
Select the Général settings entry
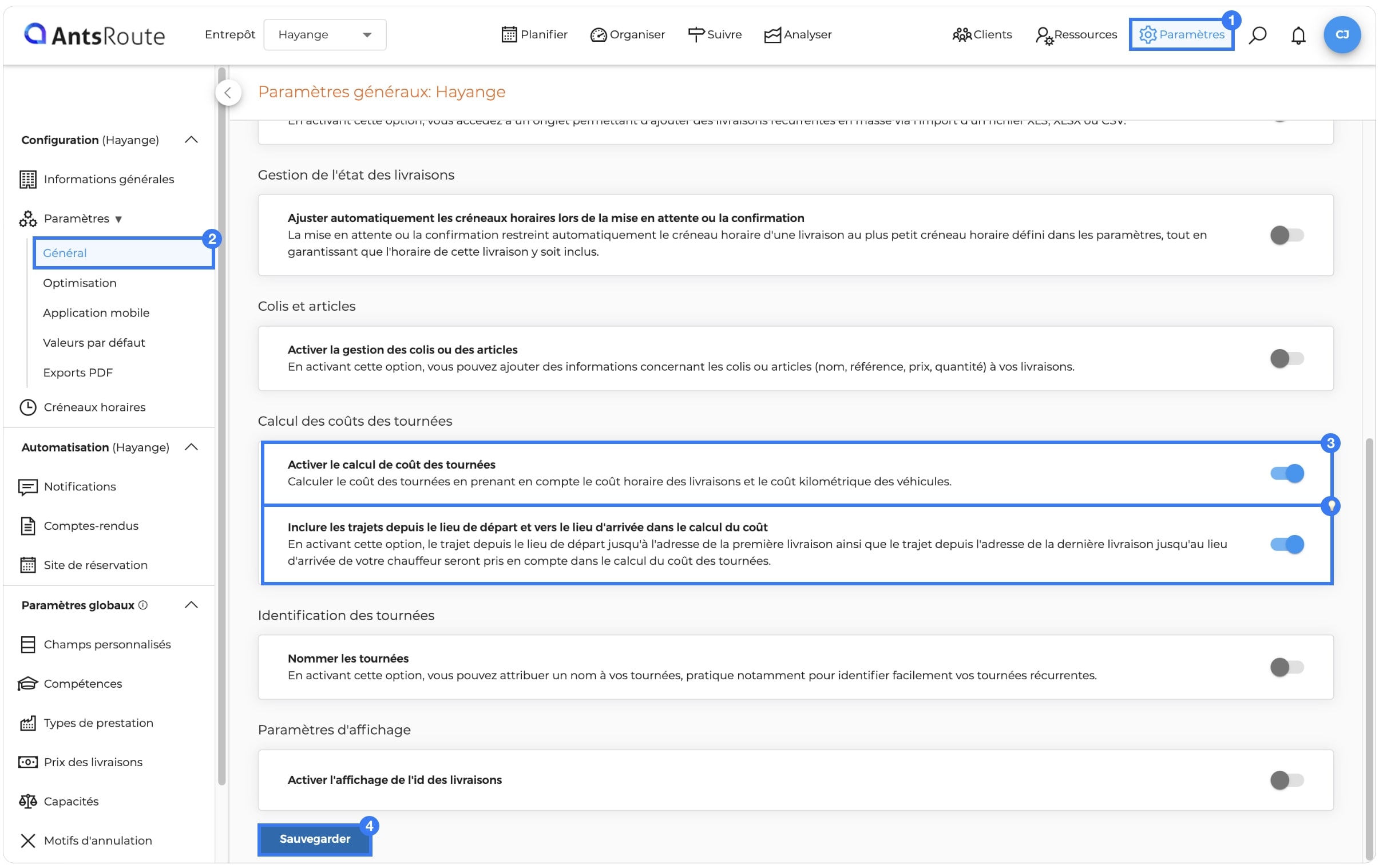coord(123,253)
